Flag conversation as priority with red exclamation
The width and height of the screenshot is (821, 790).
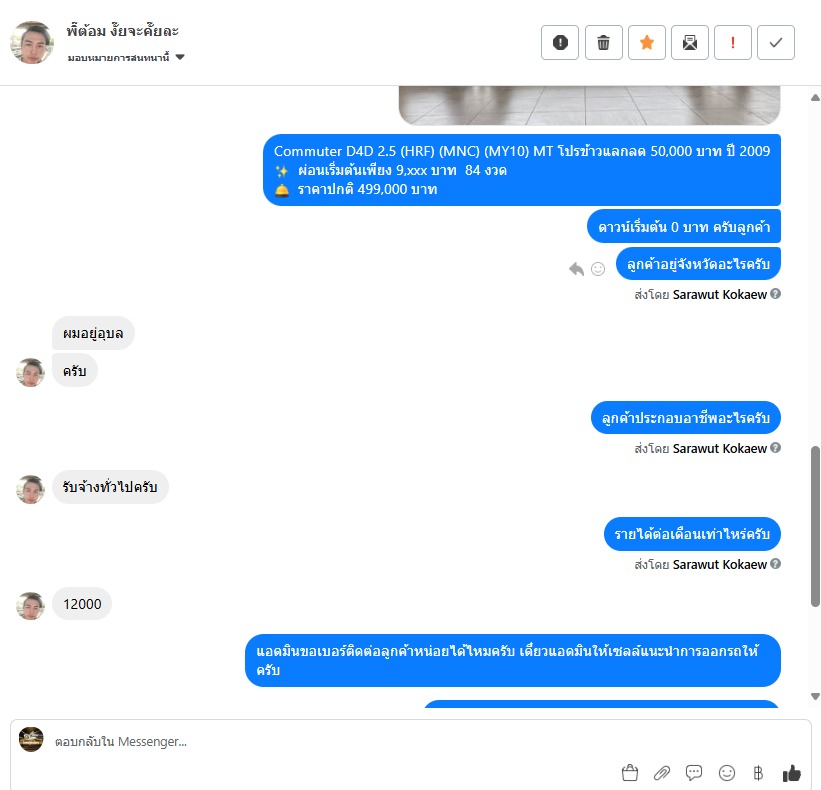click(733, 42)
